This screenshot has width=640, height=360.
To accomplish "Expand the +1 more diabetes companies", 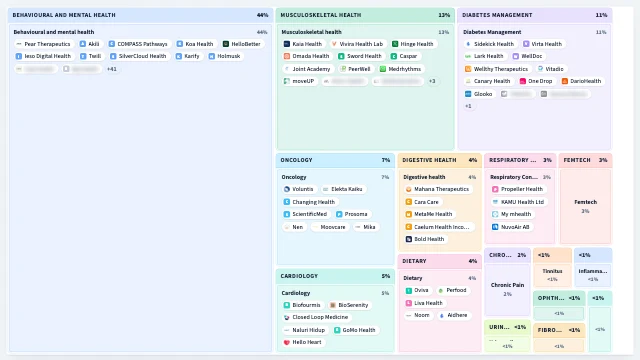I will point(468,106).
